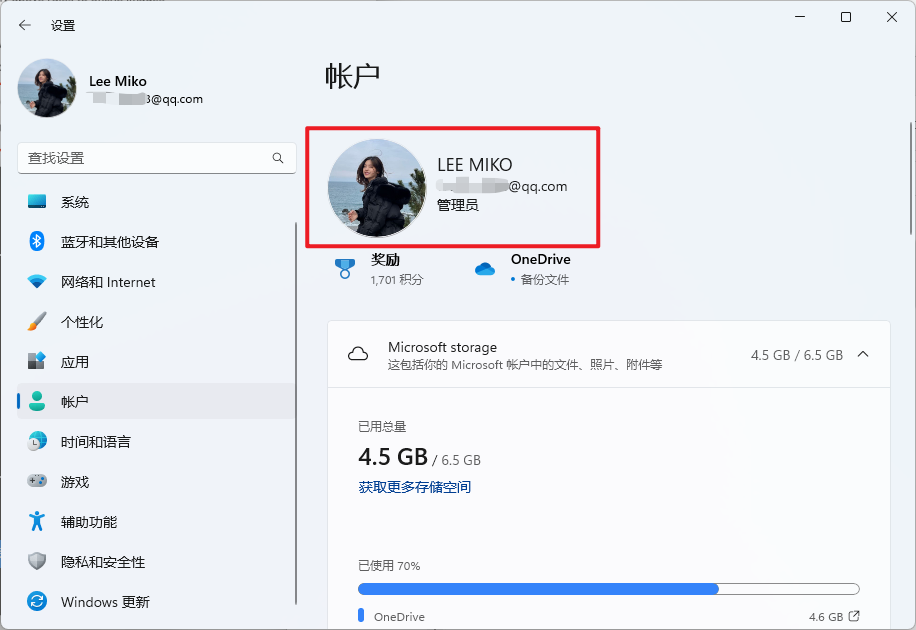Click the Lee Miko name in sidebar
The image size is (916, 630).
coord(117,81)
